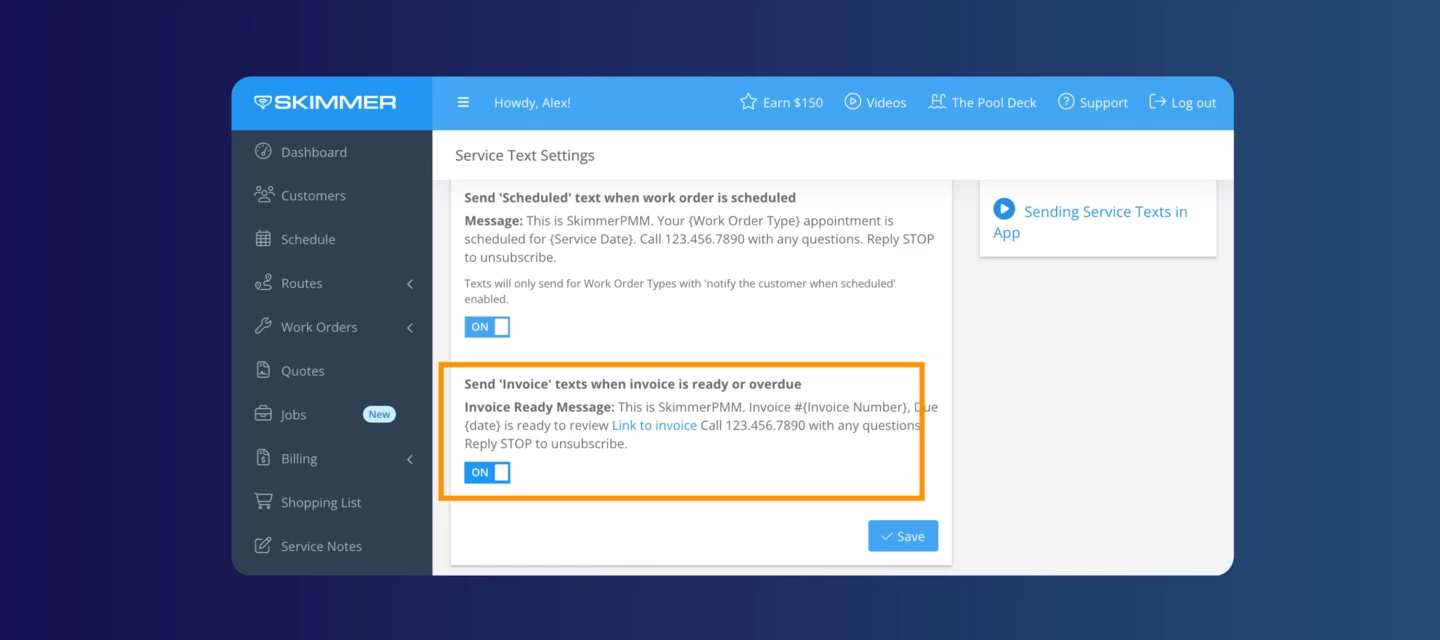Click the Work Orders label in sidebar
Viewport: 1440px width, 640px height.
pyautogui.click(x=319, y=327)
